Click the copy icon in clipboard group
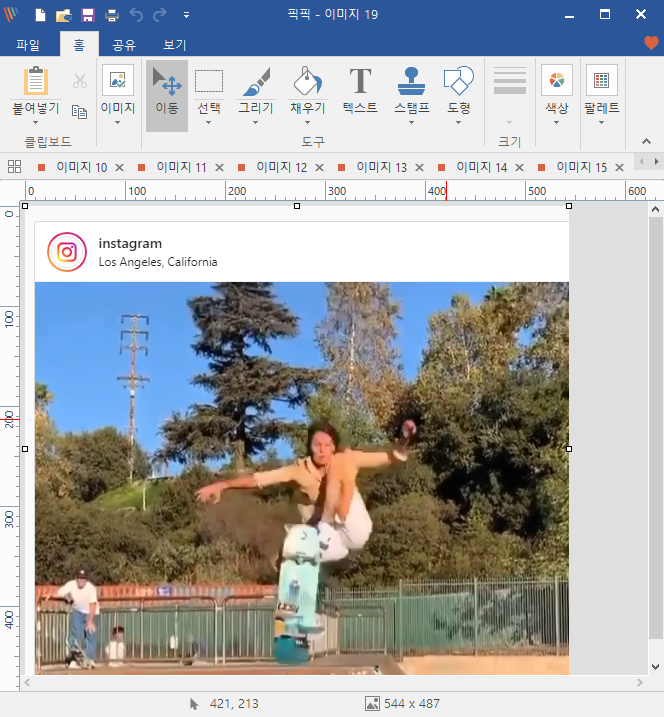 pos(80,111)
